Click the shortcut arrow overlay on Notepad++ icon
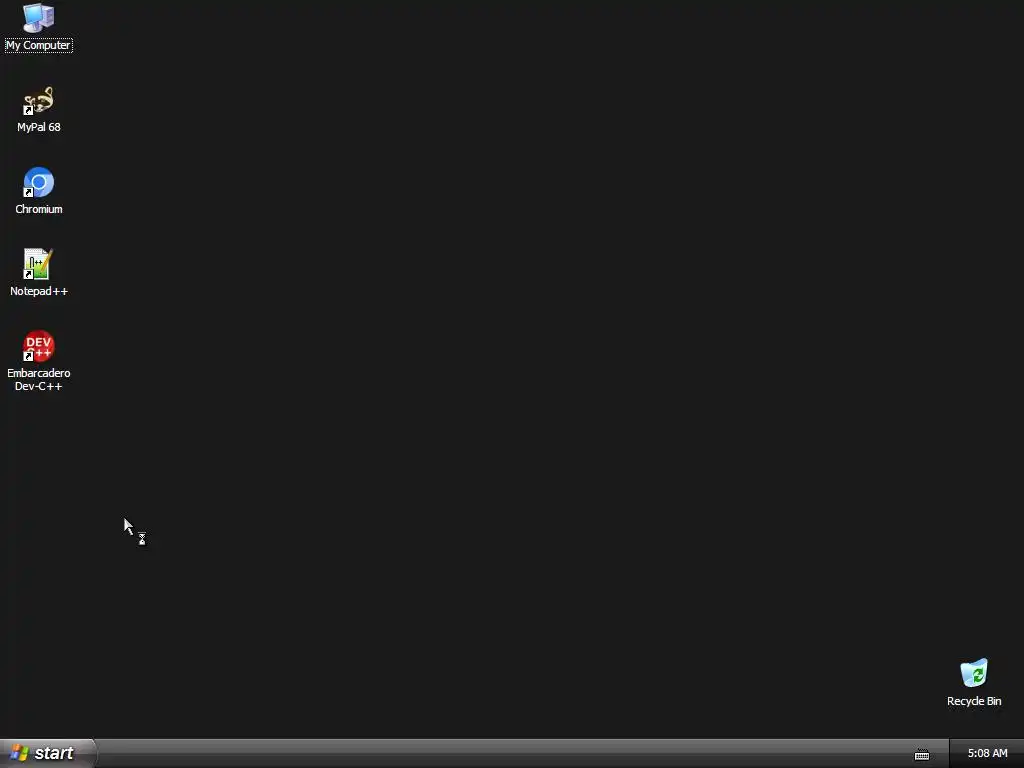Viewport: 1024px width, 768px height. tap(28, 275)
